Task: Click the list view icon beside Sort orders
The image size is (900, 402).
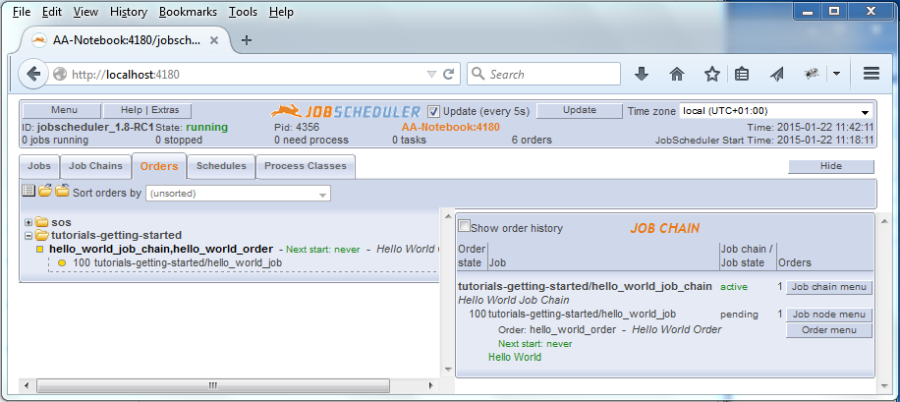Action: [28, 192]
